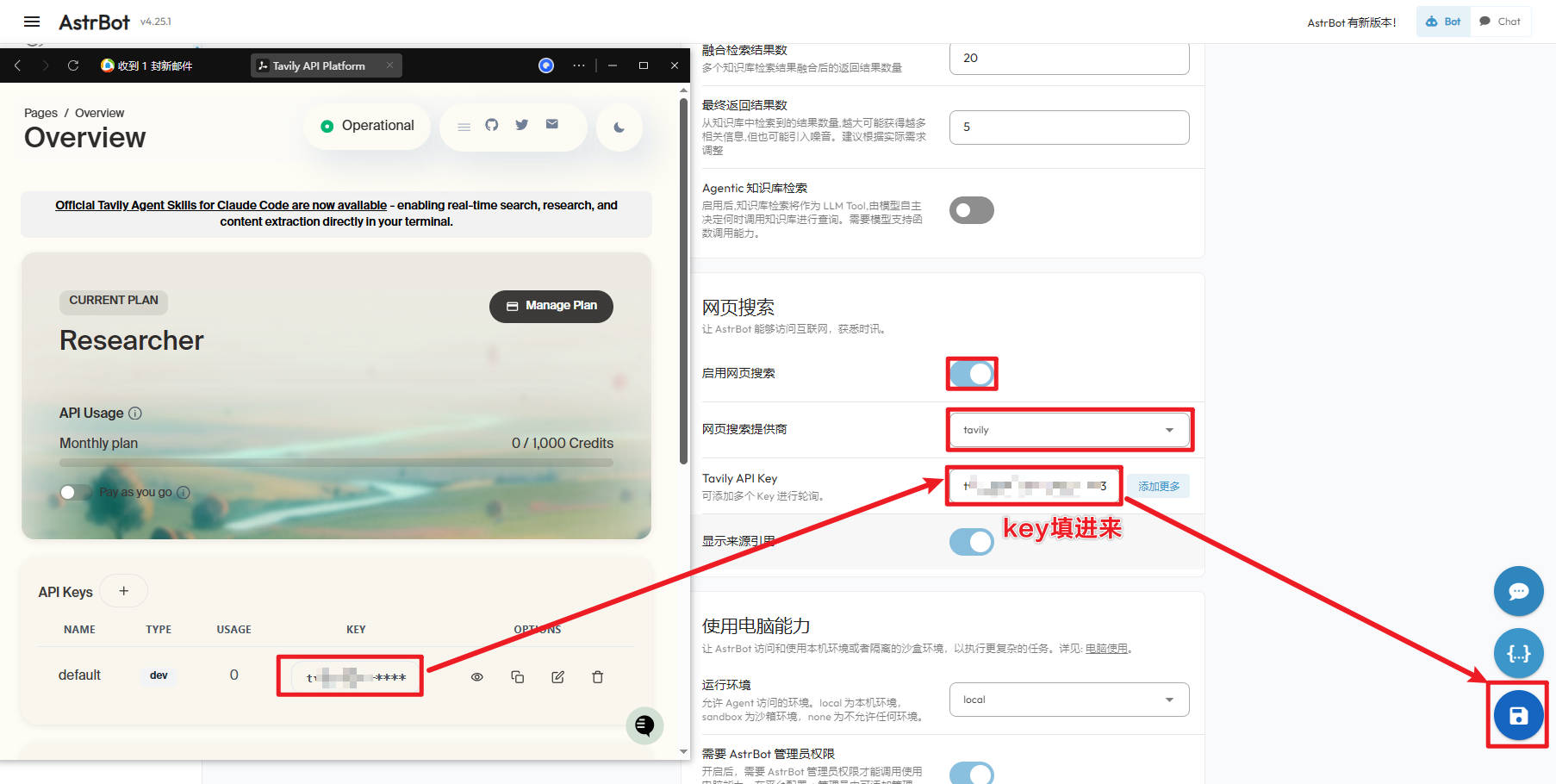Click the Researcher plan name
The image size is (1556, 784).
coord(132,341)
